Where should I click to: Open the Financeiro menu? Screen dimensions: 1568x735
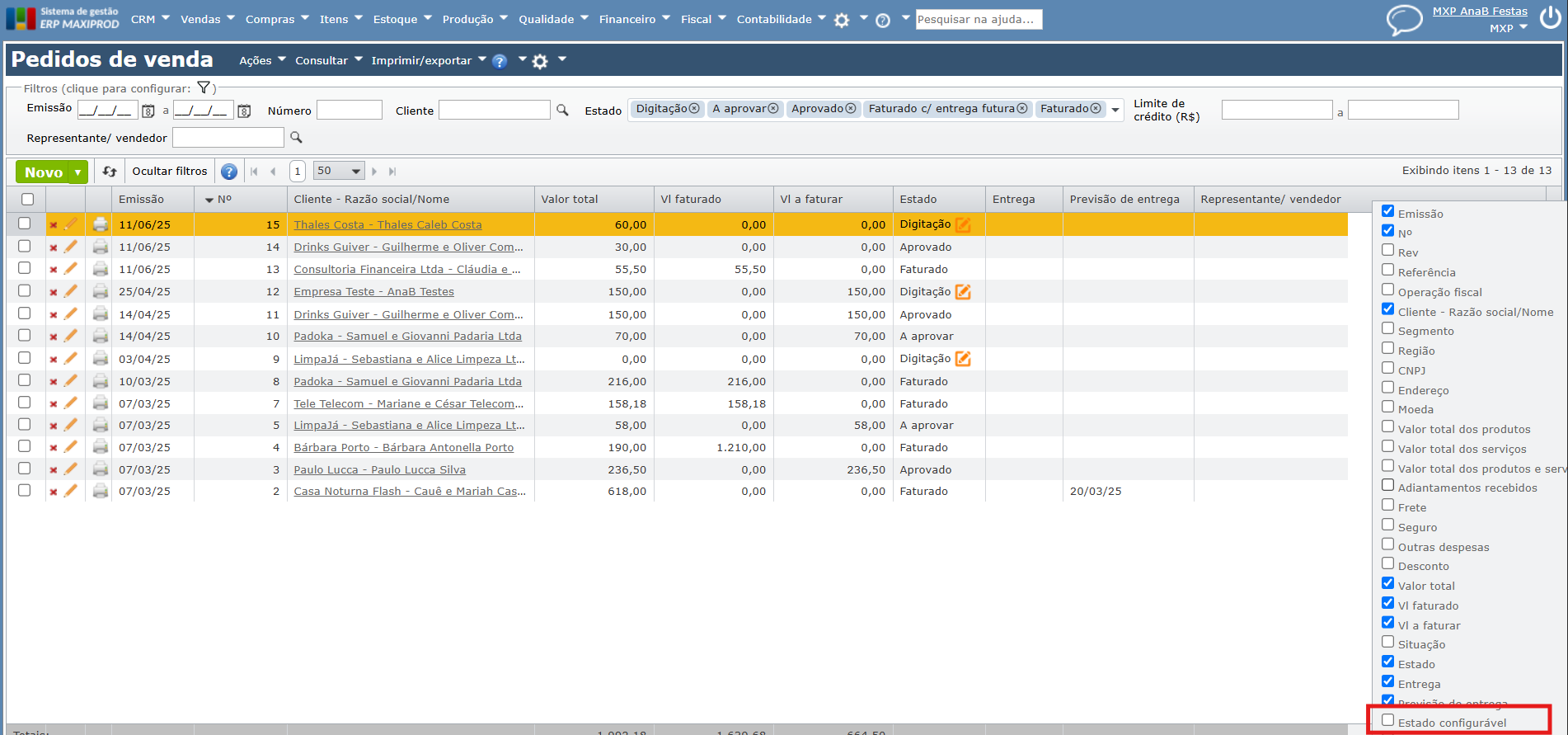[x=634, y=19]
